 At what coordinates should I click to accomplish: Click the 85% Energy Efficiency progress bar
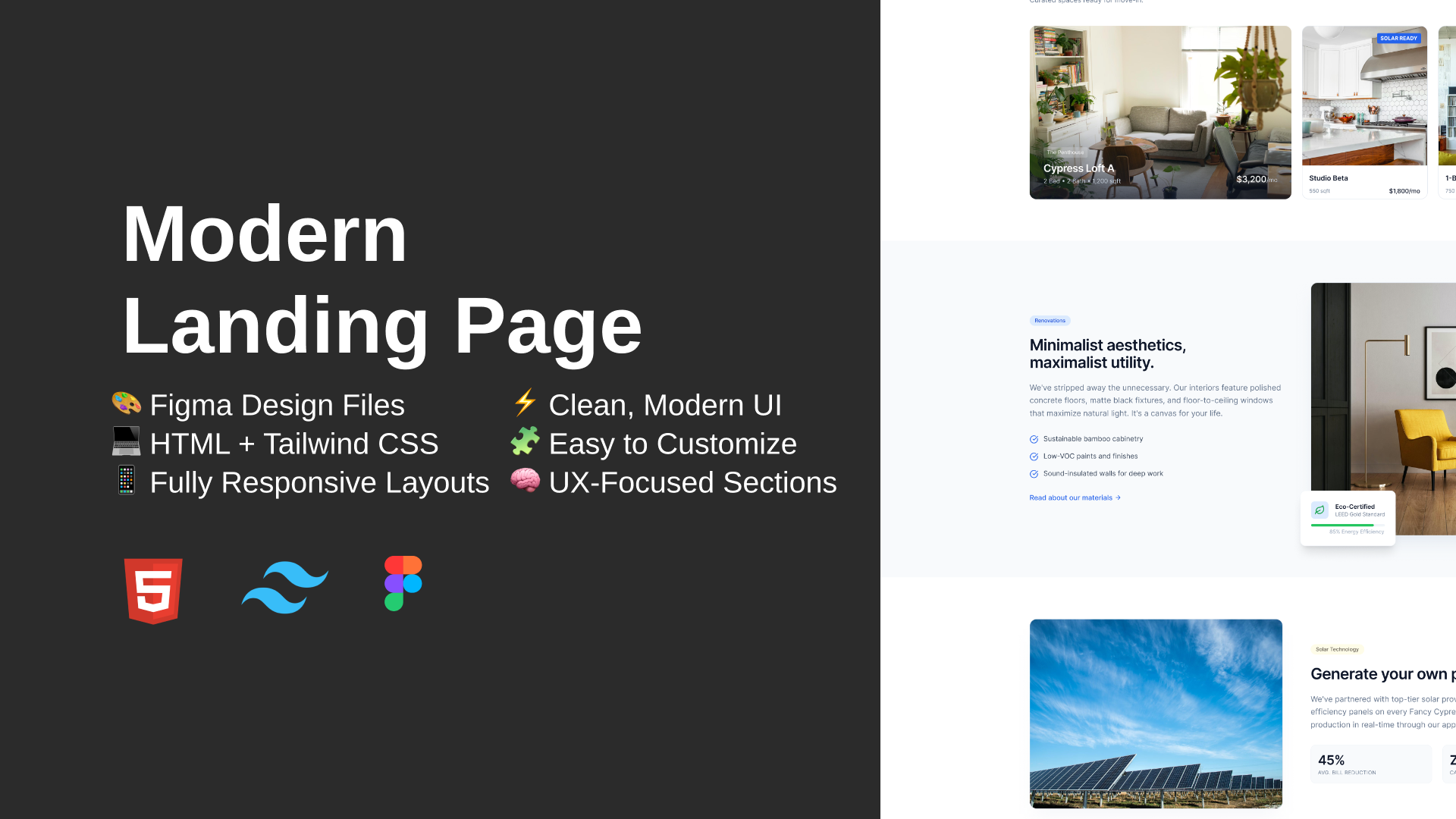pyautogui.click(x=1348, y=525)
